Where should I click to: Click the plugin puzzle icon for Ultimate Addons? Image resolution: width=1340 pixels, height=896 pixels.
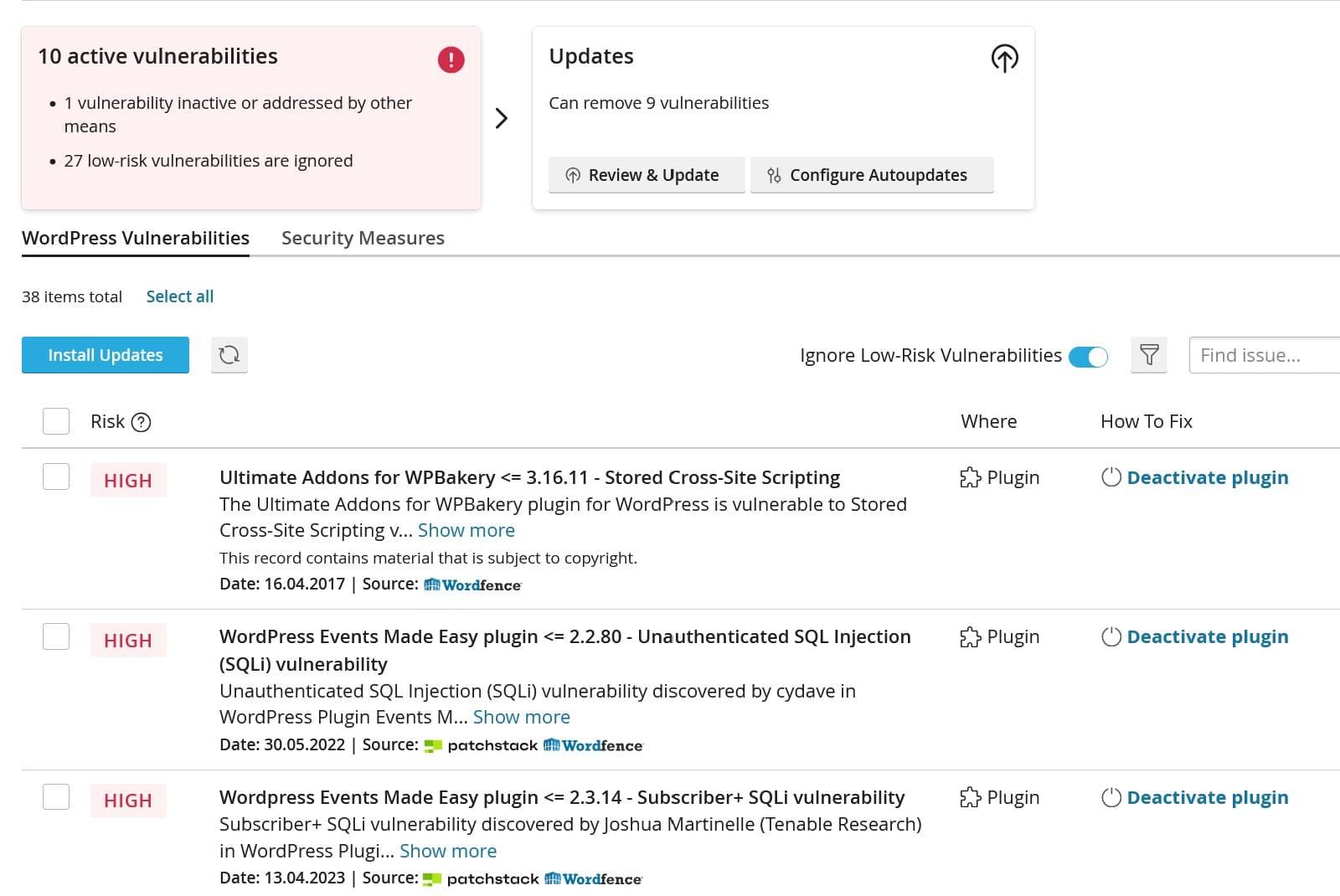[970, 477]
